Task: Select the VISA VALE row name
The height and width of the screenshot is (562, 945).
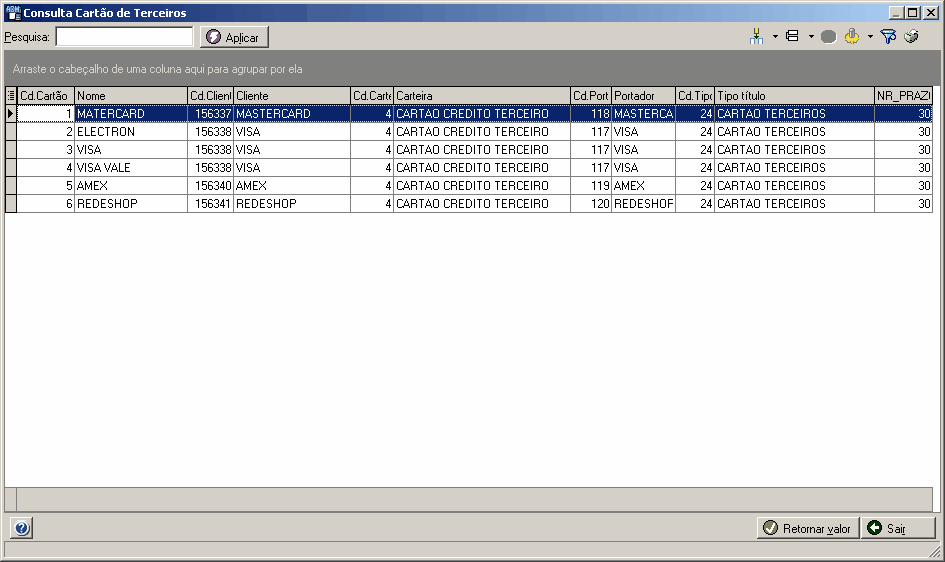Action: point(131,167)
